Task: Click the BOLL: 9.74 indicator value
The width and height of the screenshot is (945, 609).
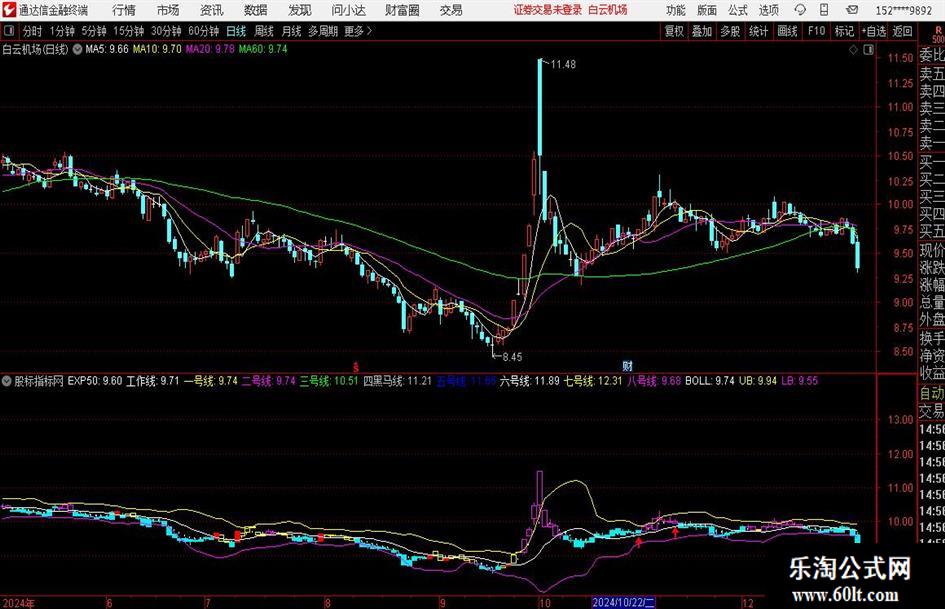Action: [x=710, y=381]
